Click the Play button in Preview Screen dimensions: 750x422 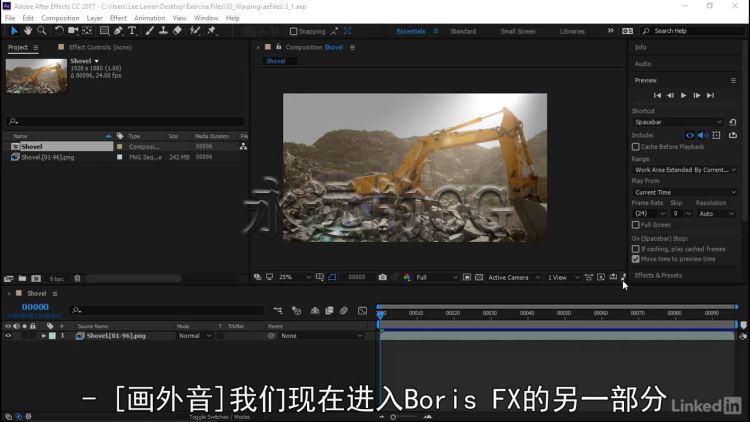coord(684,96)
